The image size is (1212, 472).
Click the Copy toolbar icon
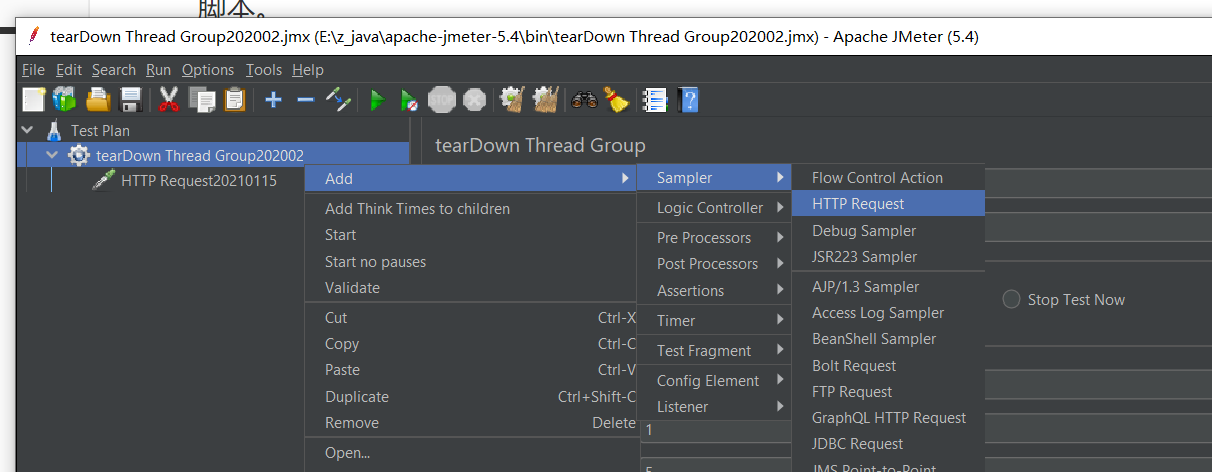(x=202, y=99)
